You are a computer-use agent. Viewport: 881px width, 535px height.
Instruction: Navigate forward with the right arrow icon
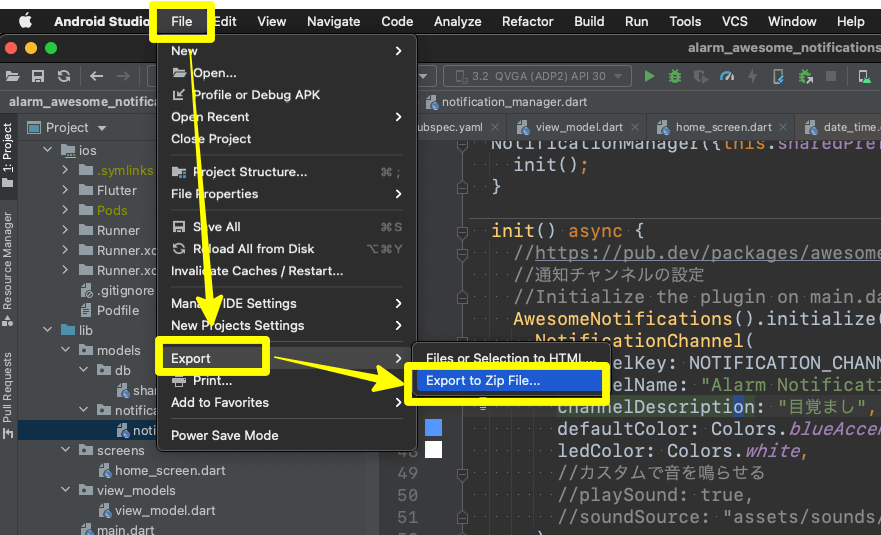(x=123, y=76)
